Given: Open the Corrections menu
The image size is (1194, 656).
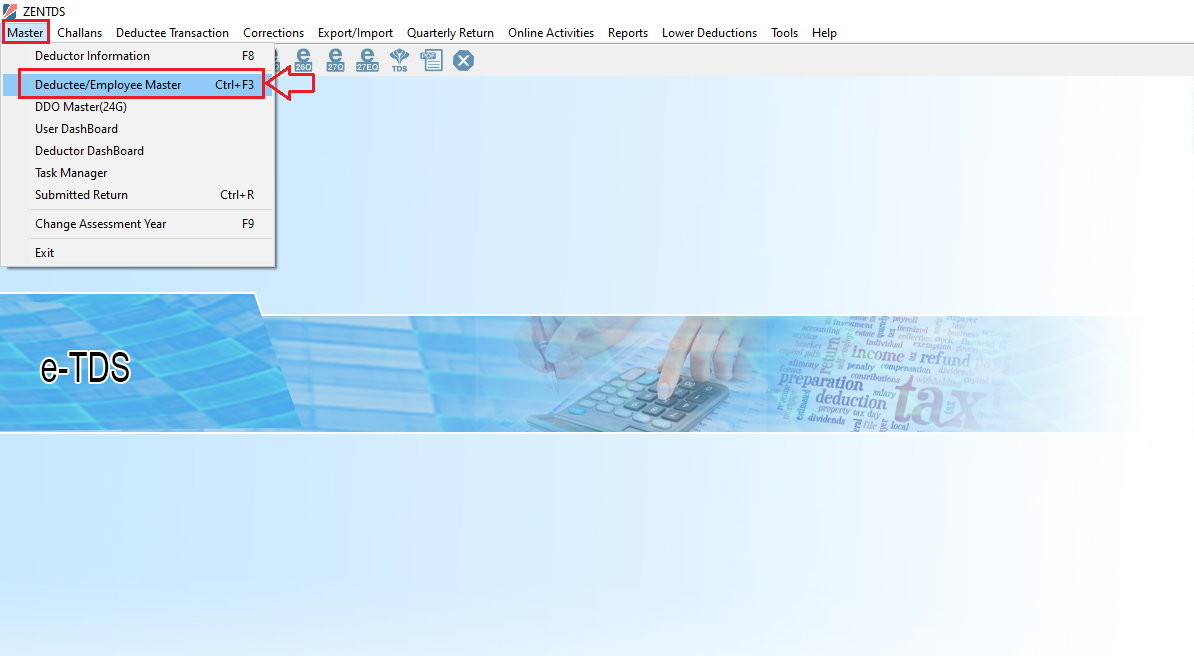Looking at the screenshot, I should (273, 33).
